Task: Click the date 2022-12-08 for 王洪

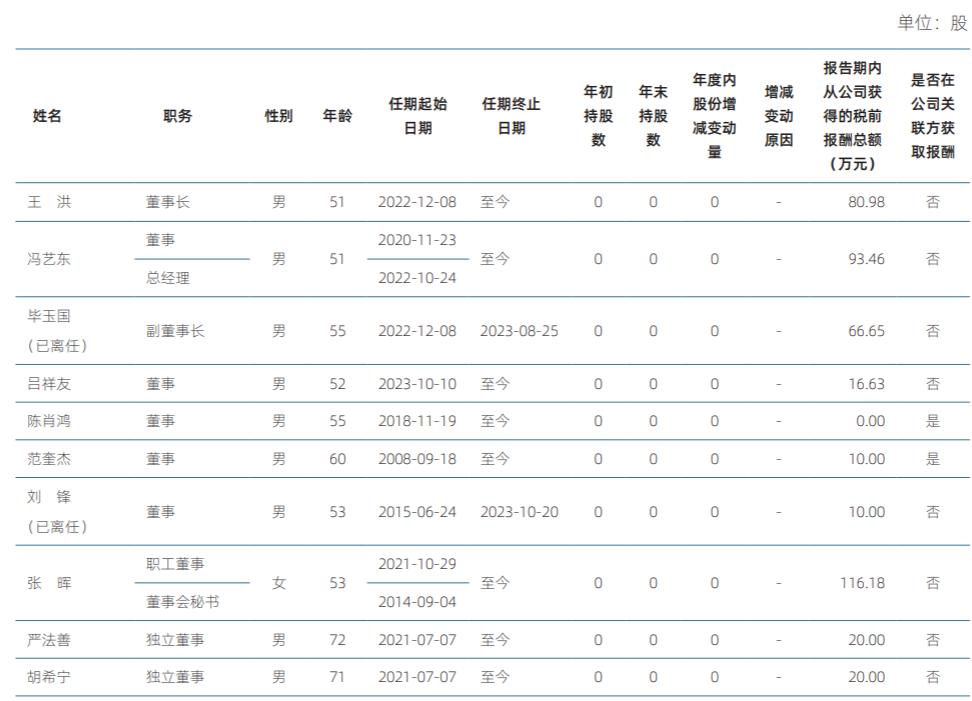Action: click(417, 201)
